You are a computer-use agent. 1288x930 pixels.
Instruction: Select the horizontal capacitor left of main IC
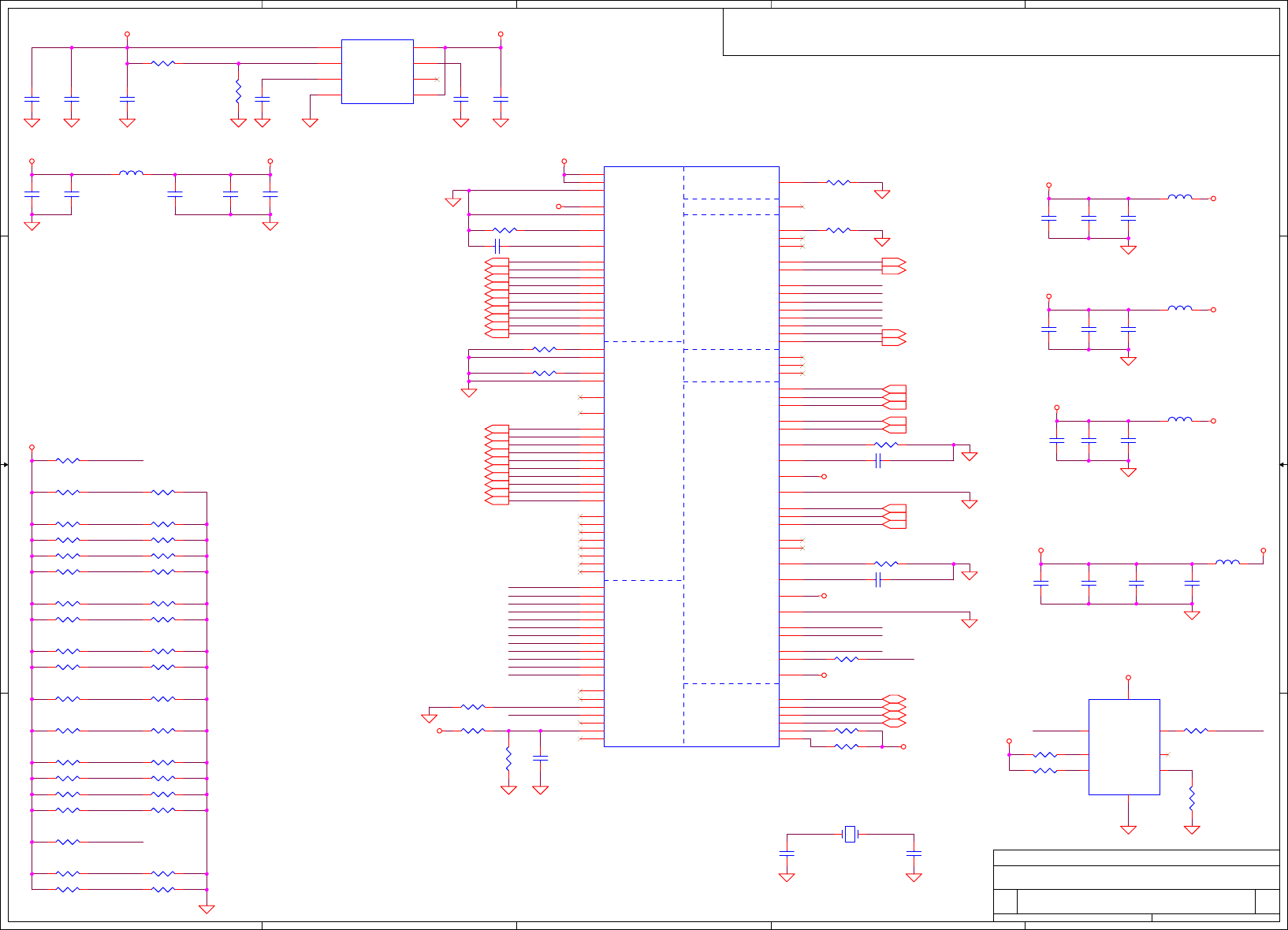pos(497,246)
